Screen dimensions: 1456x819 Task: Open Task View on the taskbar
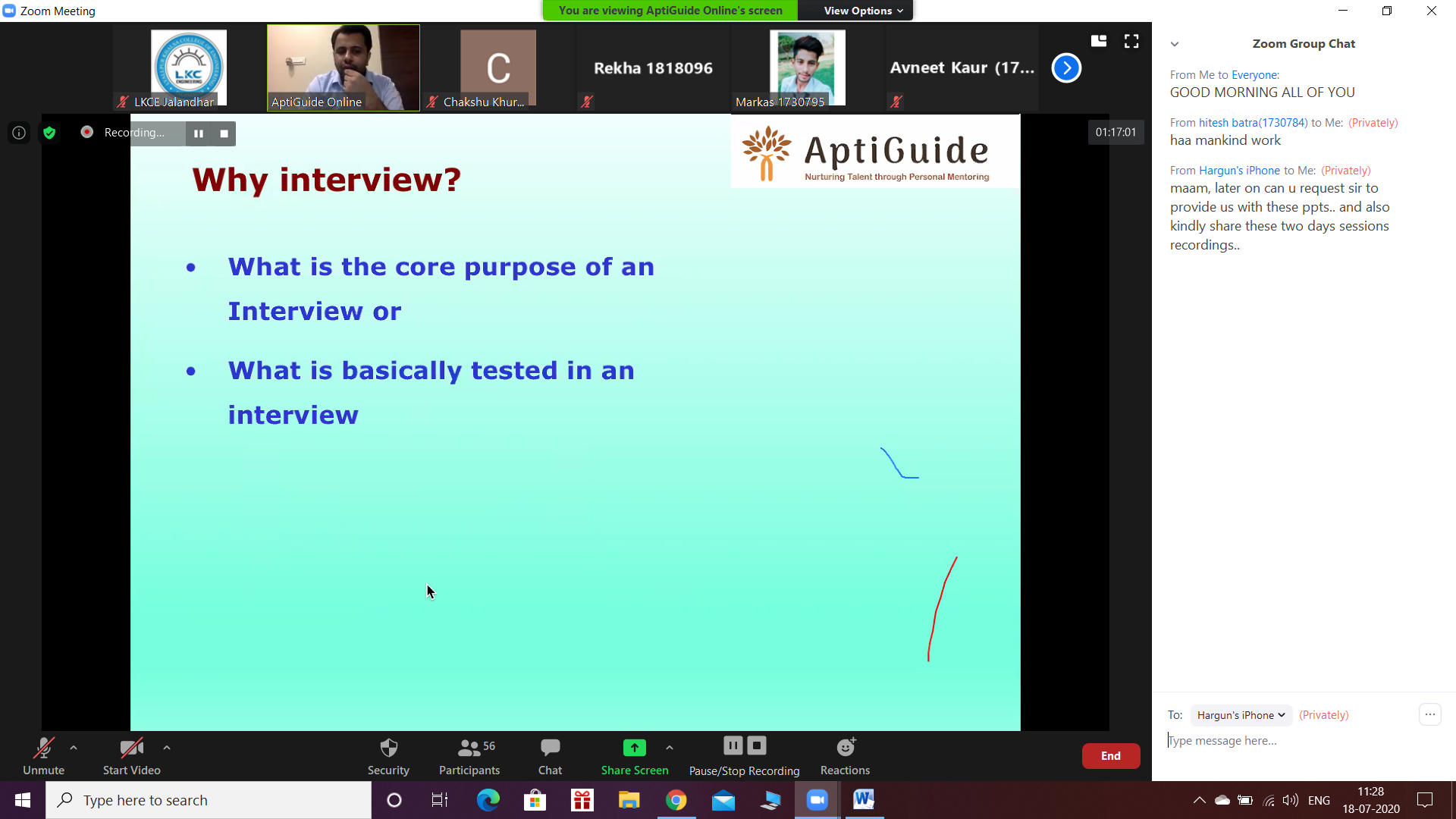440,800
